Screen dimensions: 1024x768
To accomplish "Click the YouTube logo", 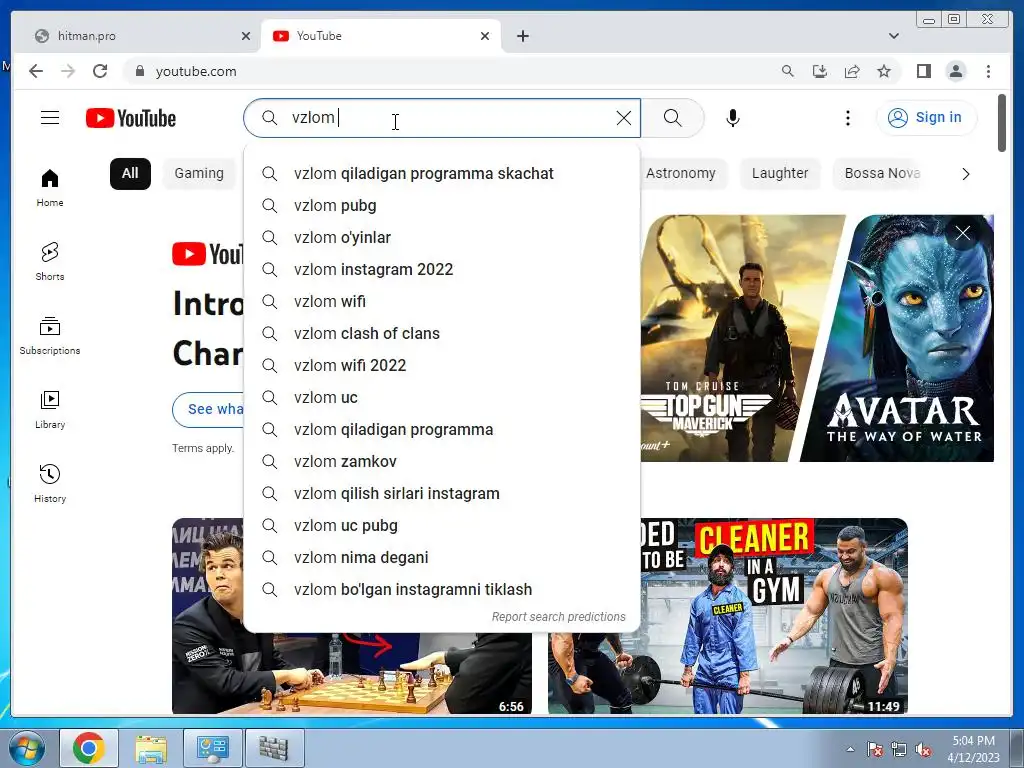I will point(131,118).
